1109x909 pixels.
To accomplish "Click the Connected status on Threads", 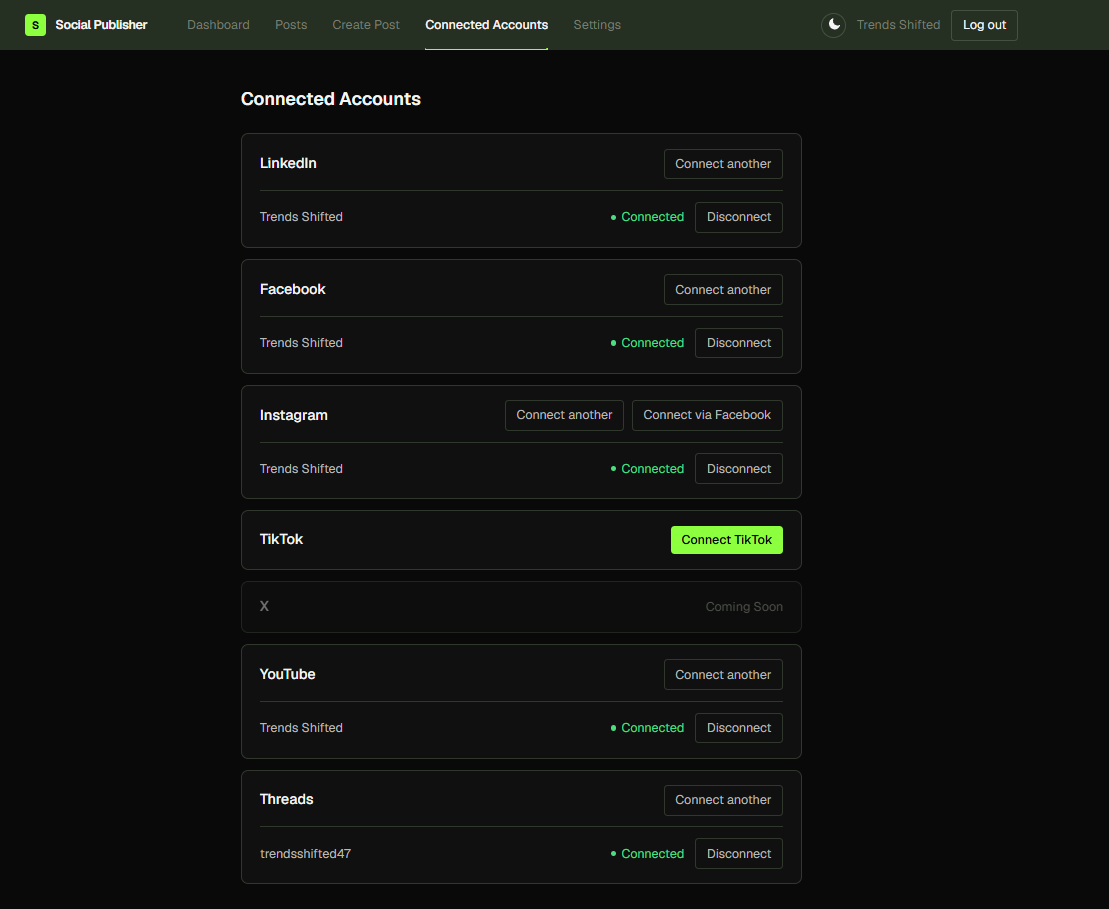I will click(x=647, y=853).
